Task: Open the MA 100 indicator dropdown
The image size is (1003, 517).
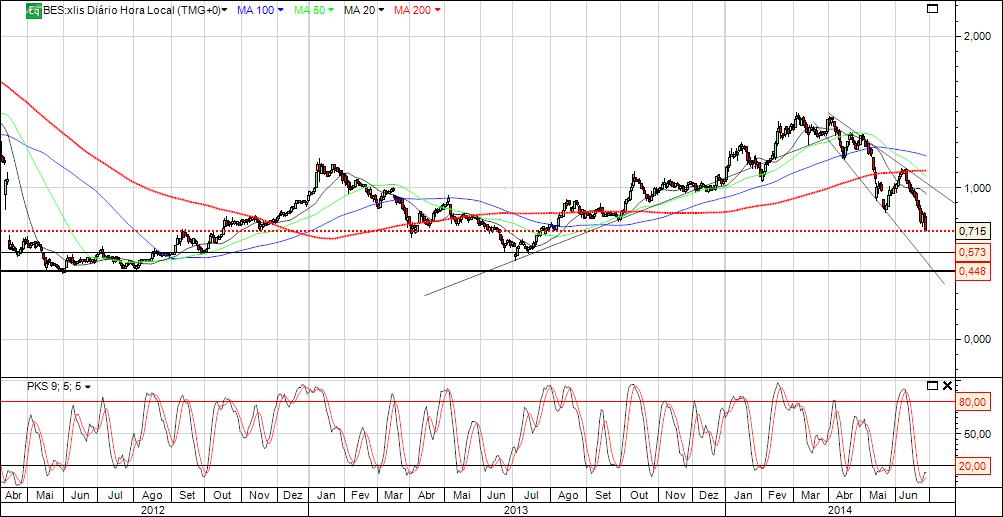Action: pos(280,11)
